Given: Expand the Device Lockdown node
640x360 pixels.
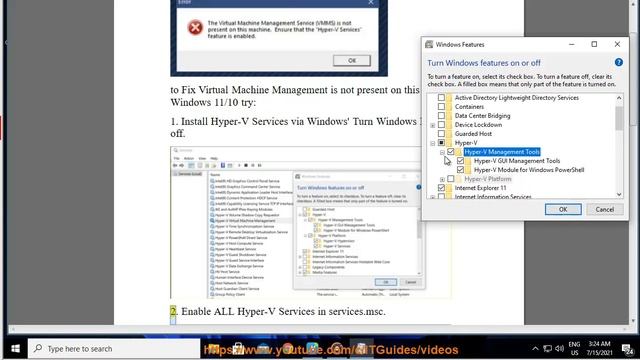Looking at the screenshot, I should [x=433, y=125].
